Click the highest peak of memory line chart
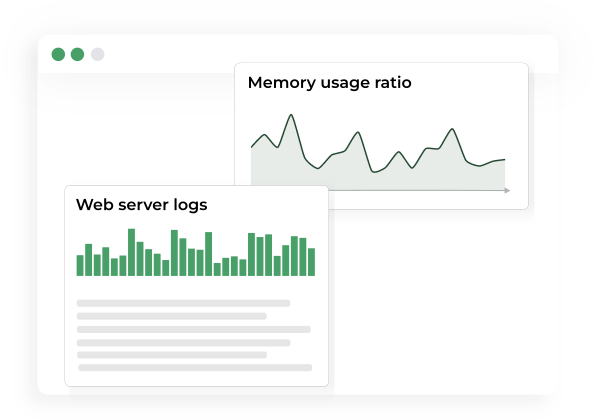 (291, 115)
